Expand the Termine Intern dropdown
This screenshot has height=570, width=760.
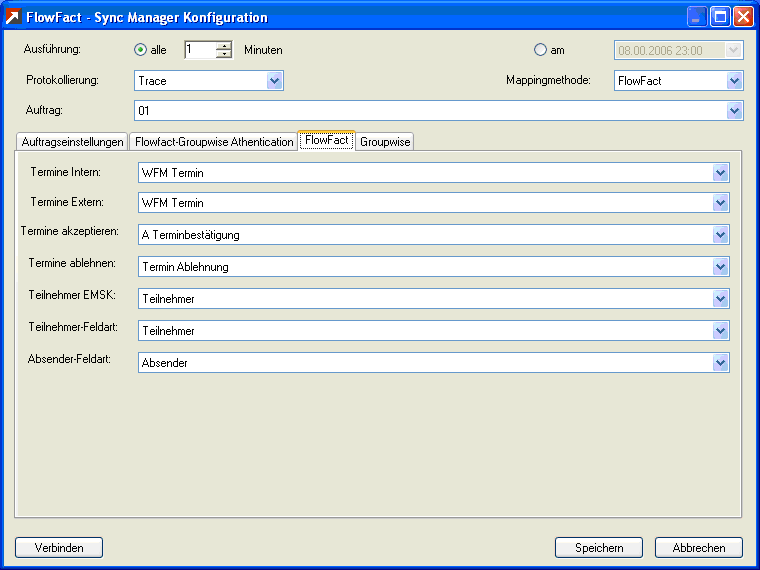(x=720, y=173)
